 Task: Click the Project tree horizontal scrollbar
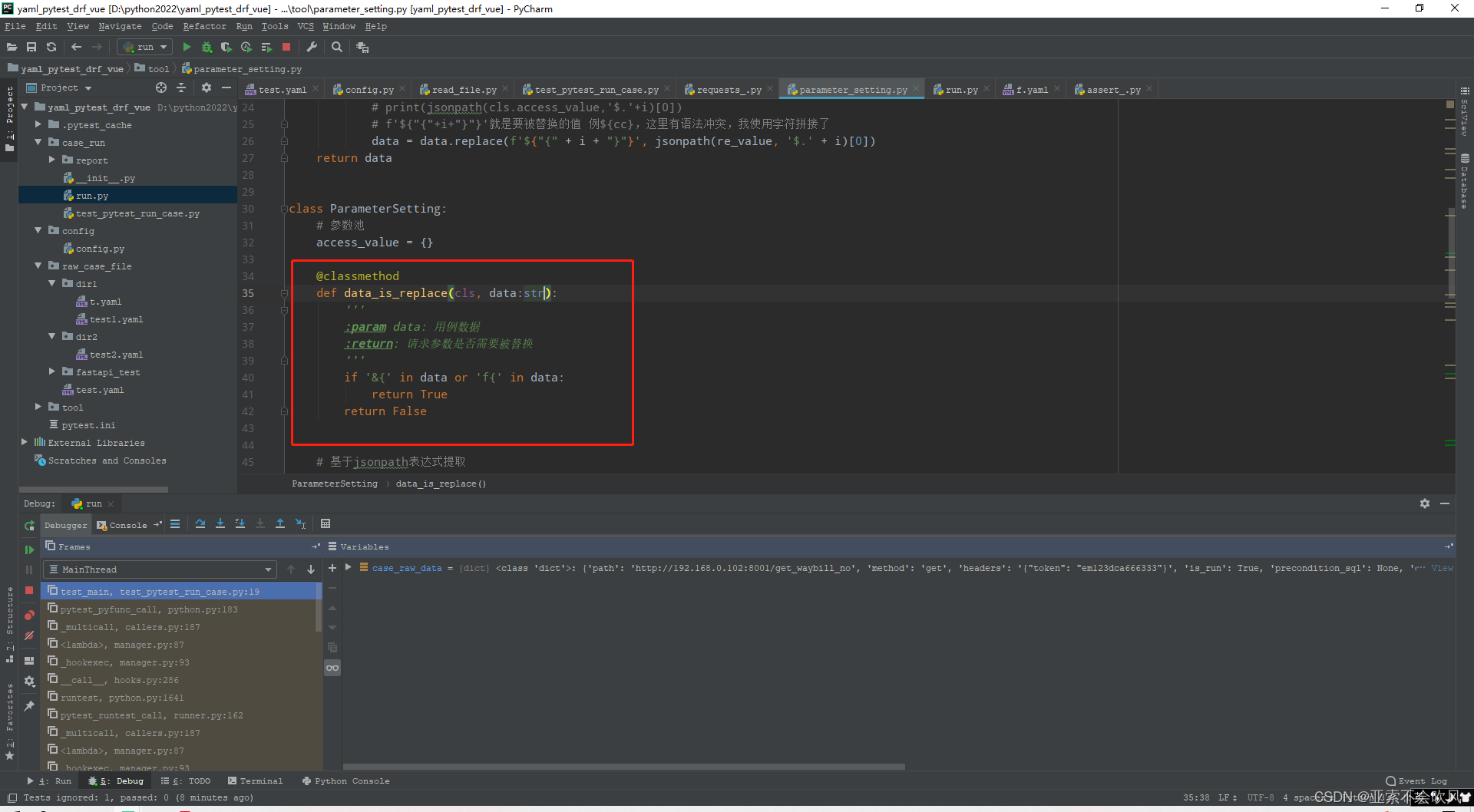93,489
